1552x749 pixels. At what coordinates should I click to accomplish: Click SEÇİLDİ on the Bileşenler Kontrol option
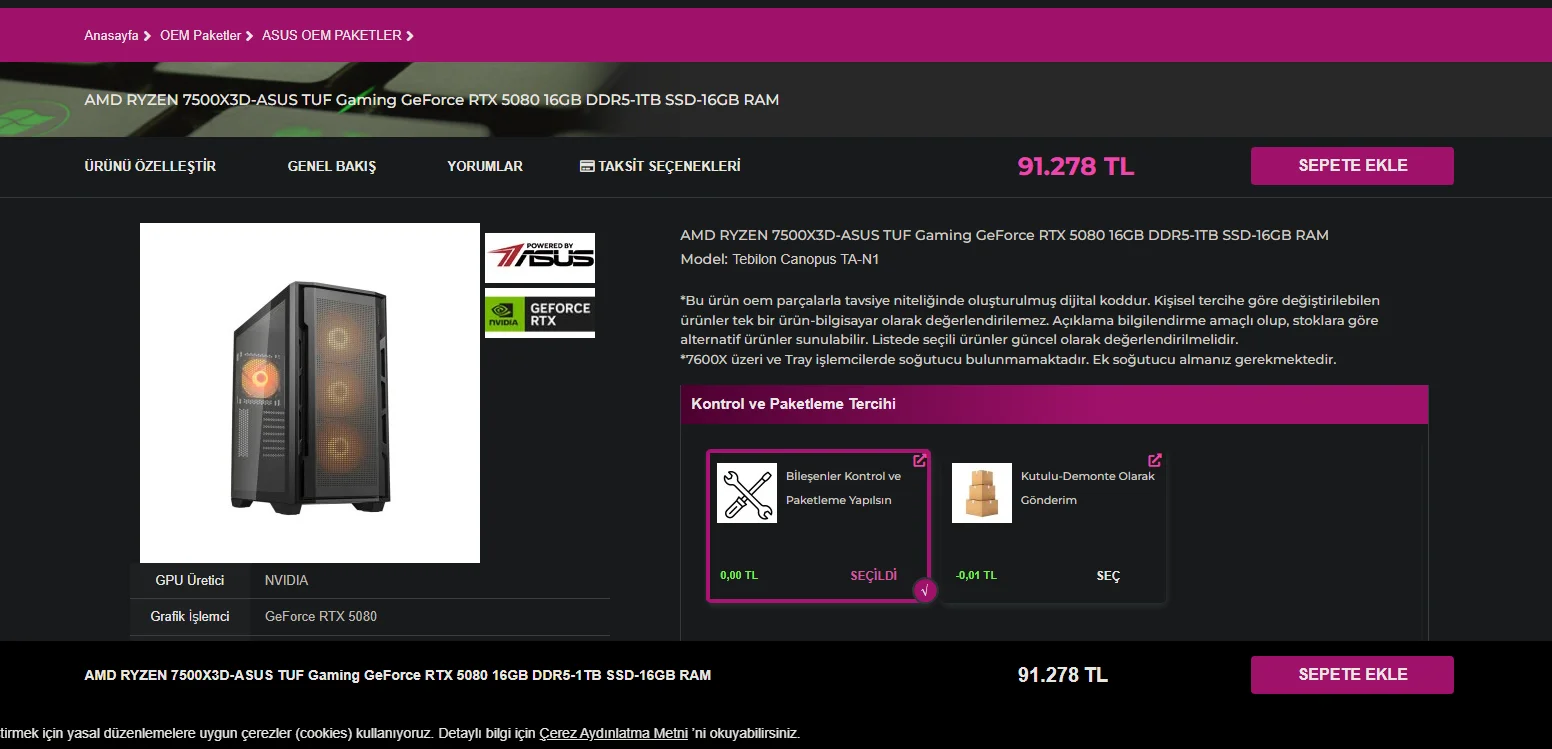click(x=874, y=576)
